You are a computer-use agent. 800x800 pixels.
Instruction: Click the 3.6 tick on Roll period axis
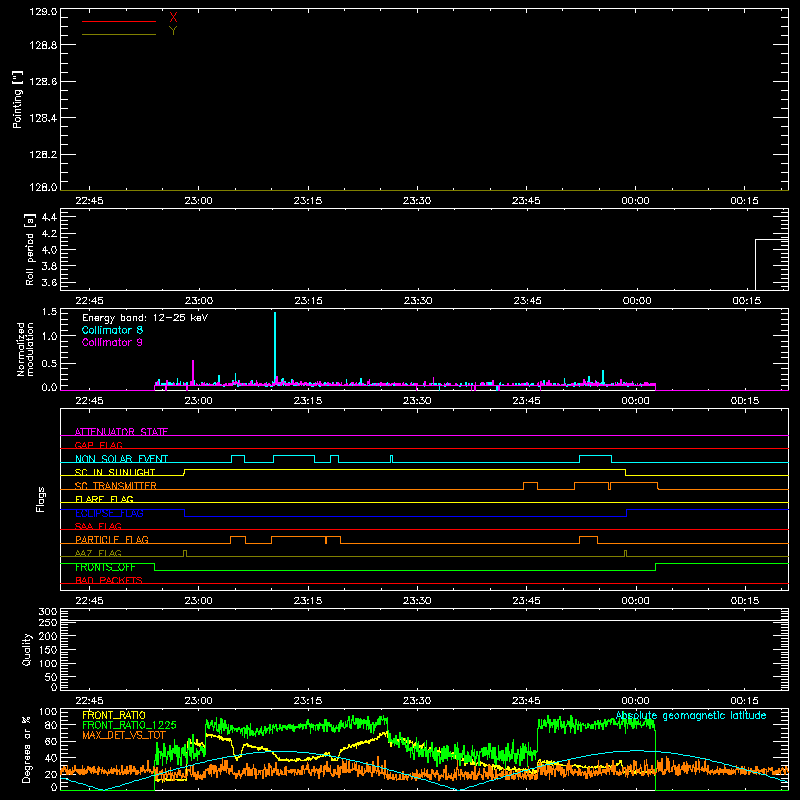click(49, 282)
